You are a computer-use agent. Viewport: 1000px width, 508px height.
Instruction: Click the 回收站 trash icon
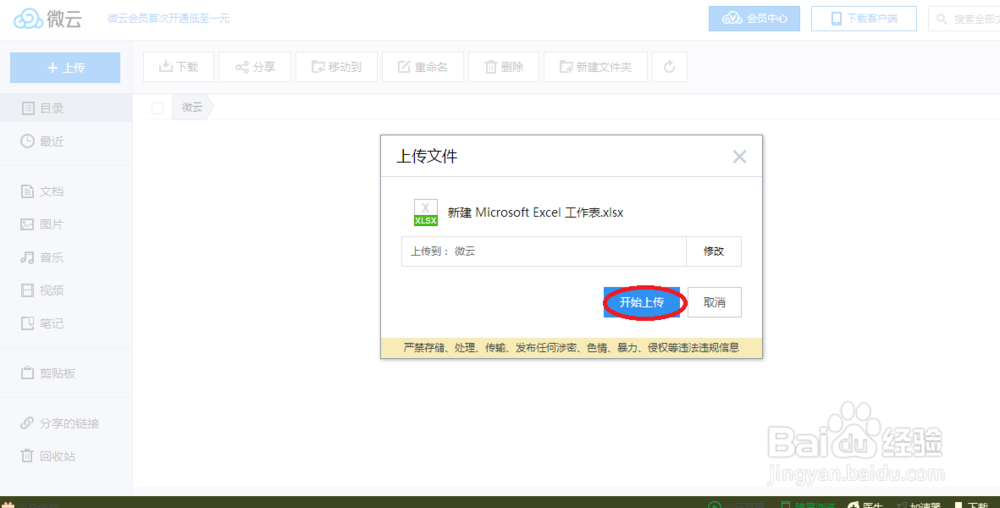pos(27,456)
